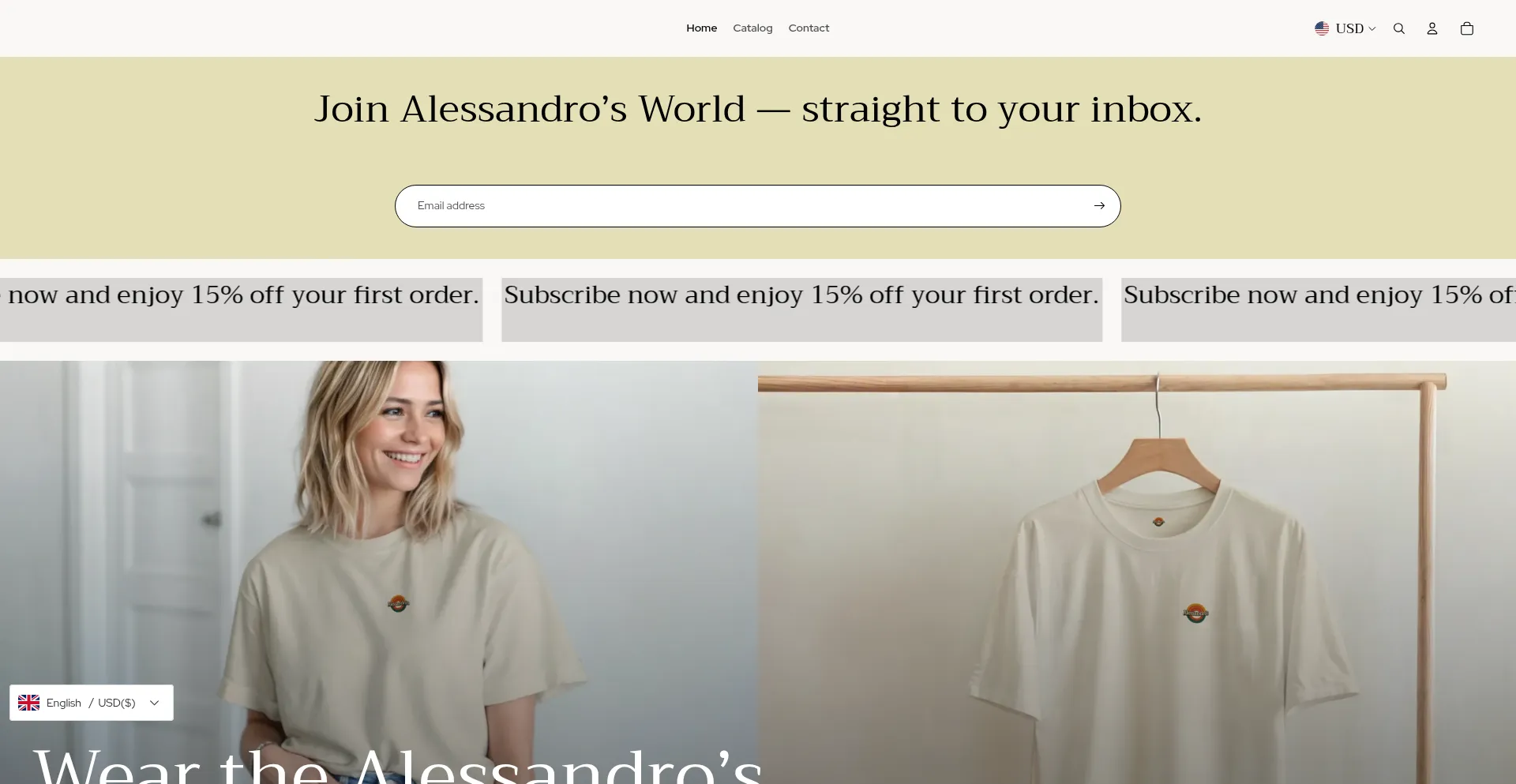Click the Join Alessandro's World heading
This screenshot has width=1516, height=784.
(758, 109)
